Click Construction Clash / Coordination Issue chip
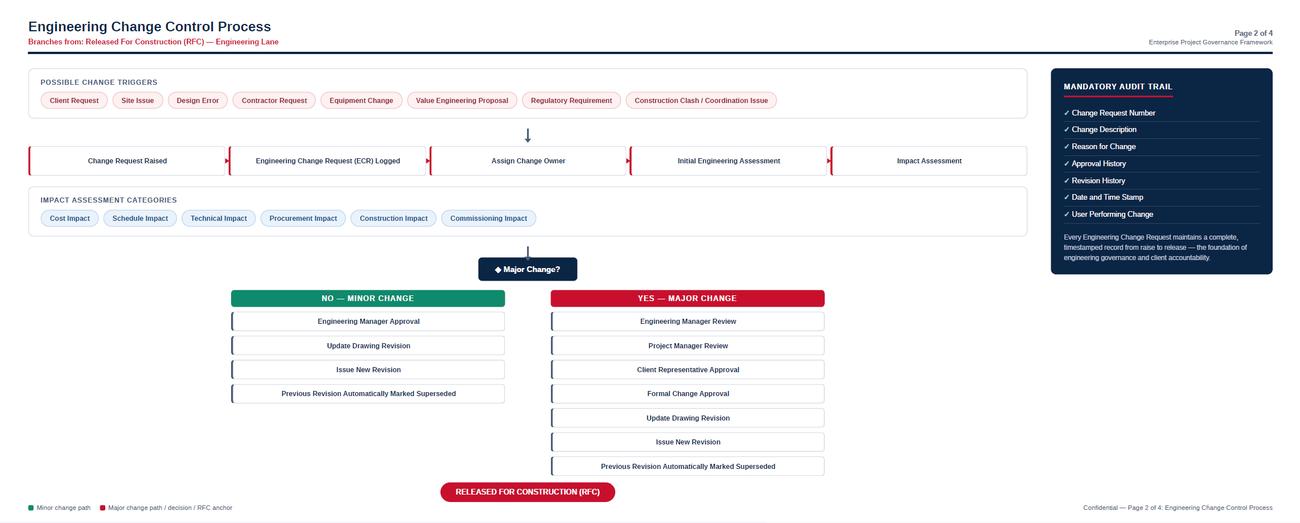 [701, 100]
